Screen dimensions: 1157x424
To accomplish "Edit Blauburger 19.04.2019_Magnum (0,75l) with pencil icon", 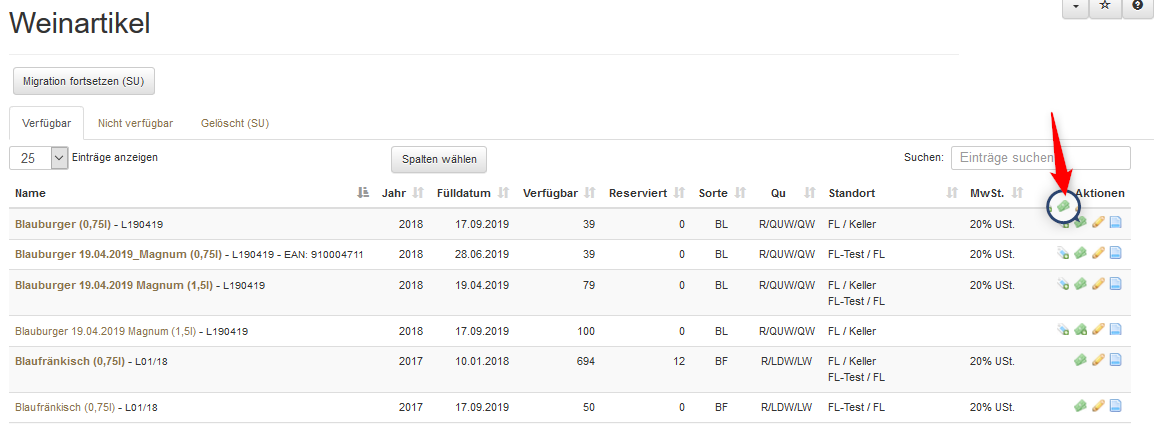I will (x=1098, y=254).
